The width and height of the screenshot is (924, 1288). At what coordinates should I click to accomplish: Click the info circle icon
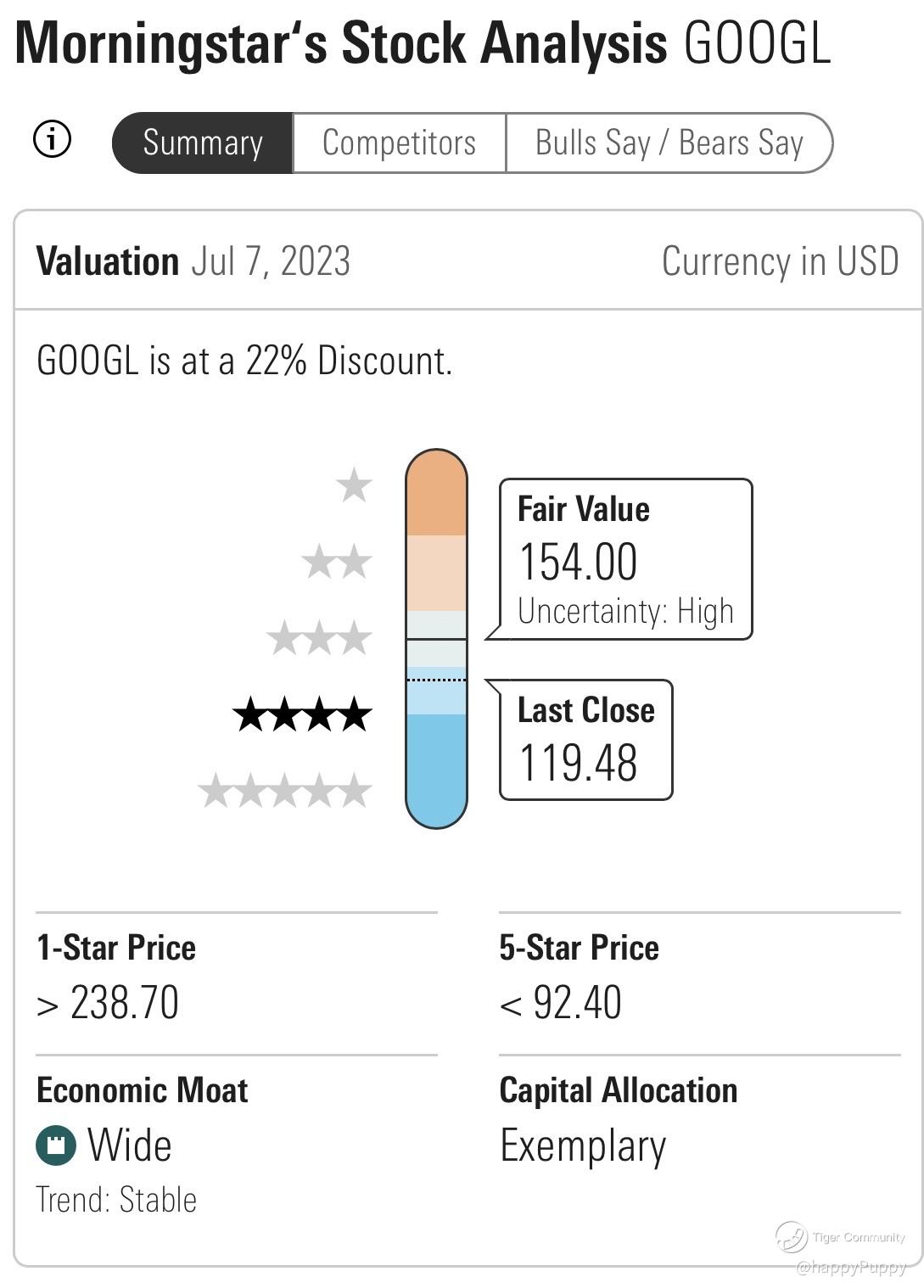[52, 139]
